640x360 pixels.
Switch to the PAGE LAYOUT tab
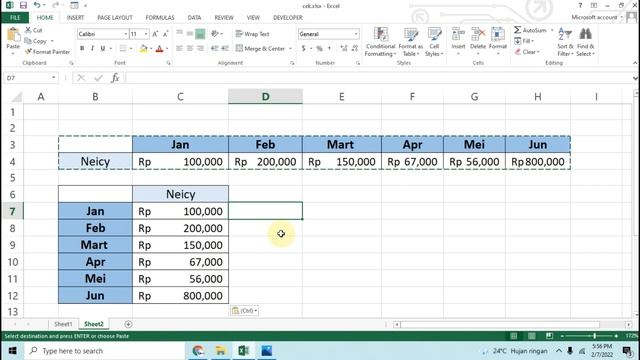point(115,18)
